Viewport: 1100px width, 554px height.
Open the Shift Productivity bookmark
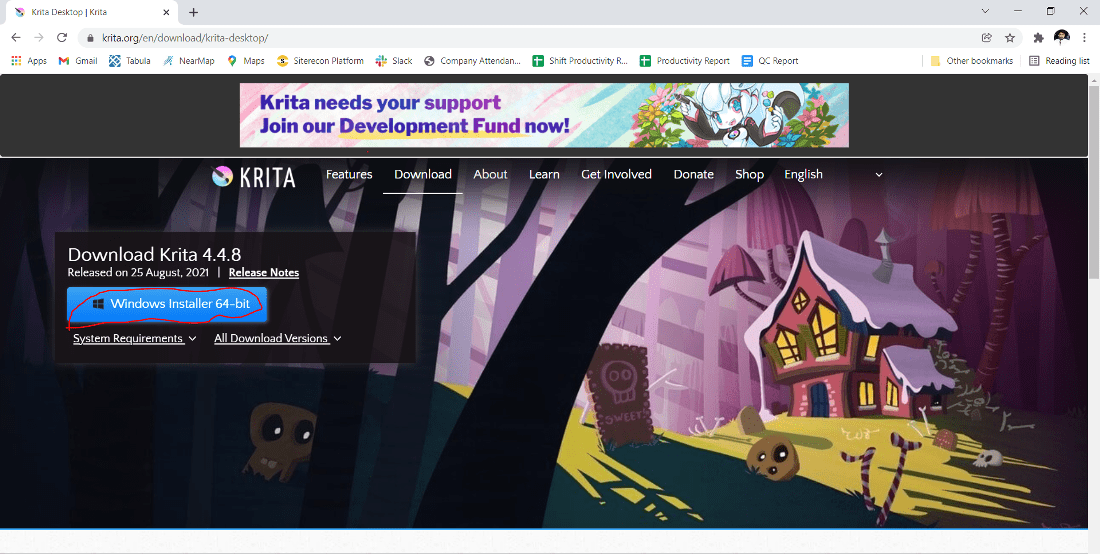click(x=580, y=61)
